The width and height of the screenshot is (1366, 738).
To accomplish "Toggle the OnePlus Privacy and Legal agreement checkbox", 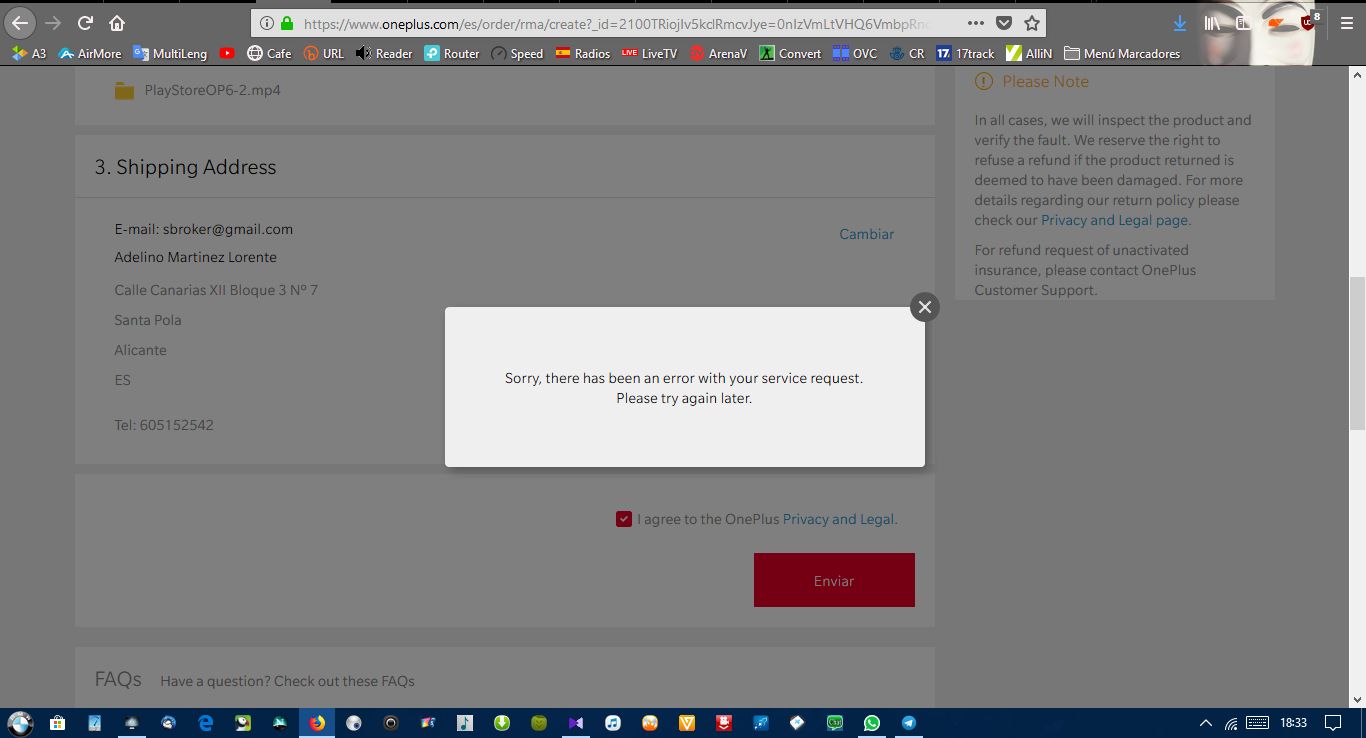I will 624,519.
